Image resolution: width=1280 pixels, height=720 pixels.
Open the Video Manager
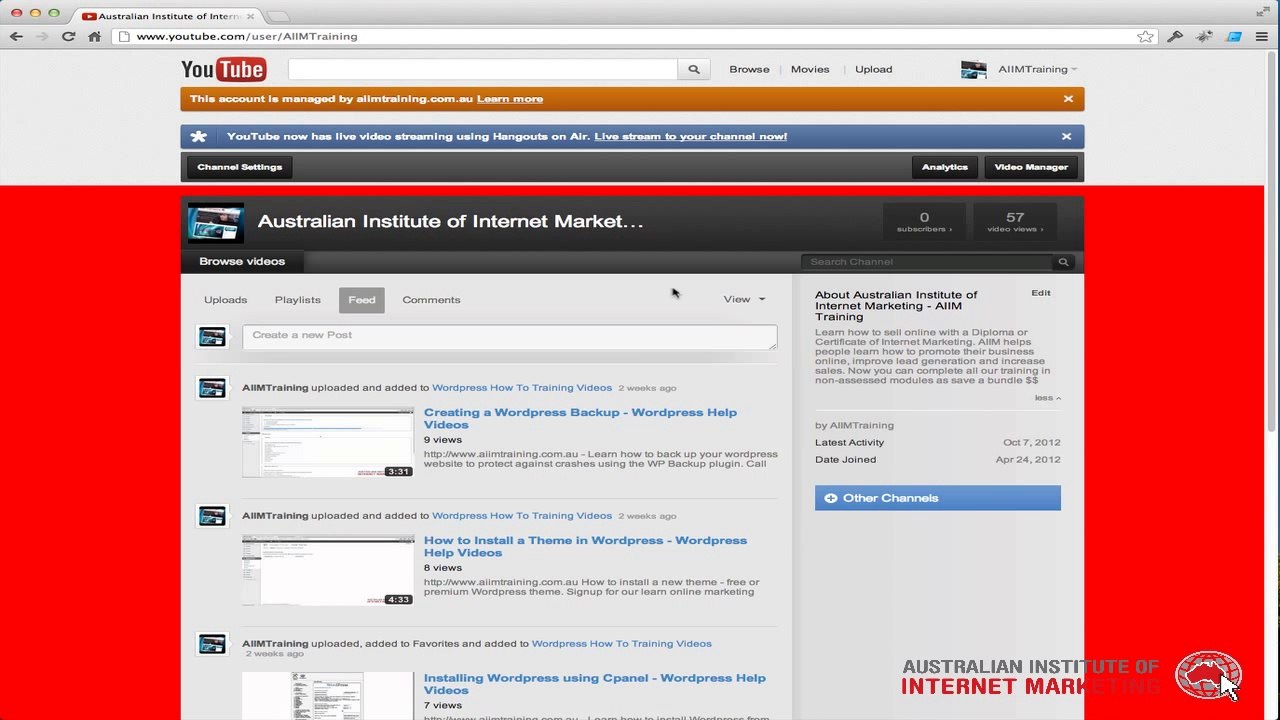tap(1031, 167)
